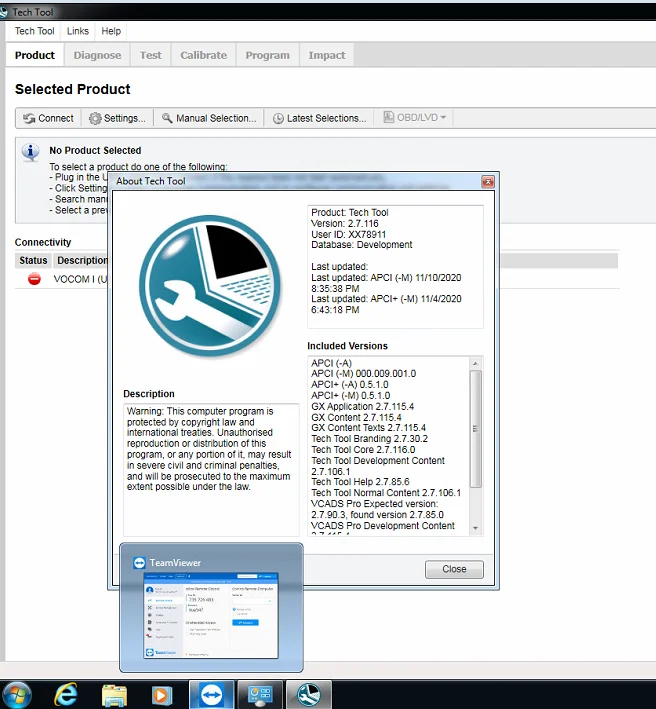Click the Included Versions scrollbar thumb
Screen dimensions: 656x709
click(x=475, y=429)
